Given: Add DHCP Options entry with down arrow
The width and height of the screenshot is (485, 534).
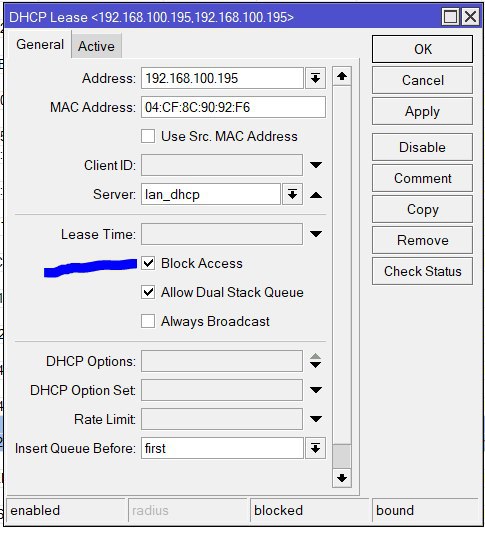Looking at the screenshot, I should click(x=316, y=365).
